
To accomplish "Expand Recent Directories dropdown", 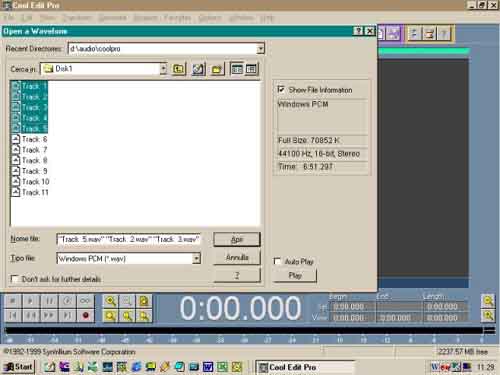I will point(260,49).
